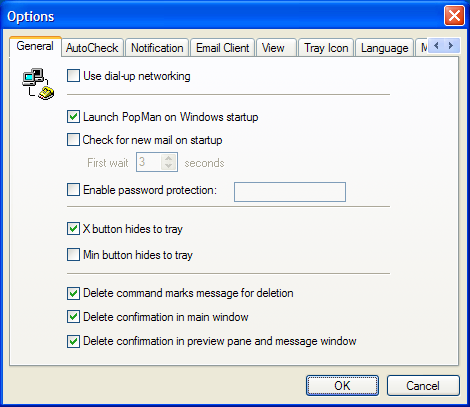Switch to the Tray Icon tab
This screenshot has width=470, height=407.
[326, 48]
